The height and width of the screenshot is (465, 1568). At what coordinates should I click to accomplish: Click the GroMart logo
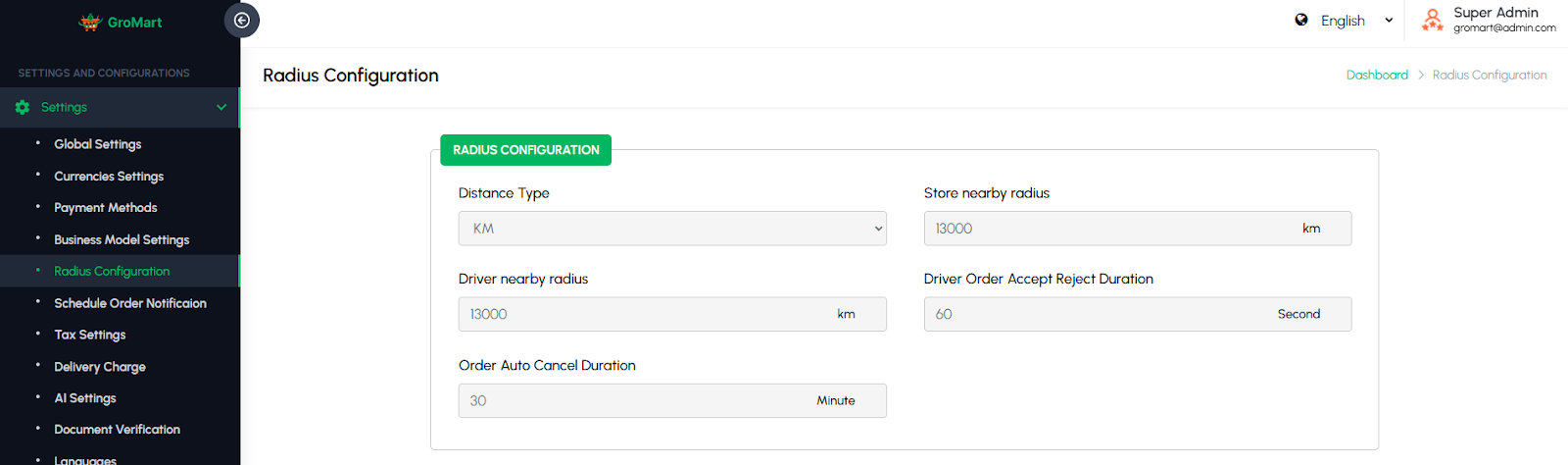tap(121, 22)
